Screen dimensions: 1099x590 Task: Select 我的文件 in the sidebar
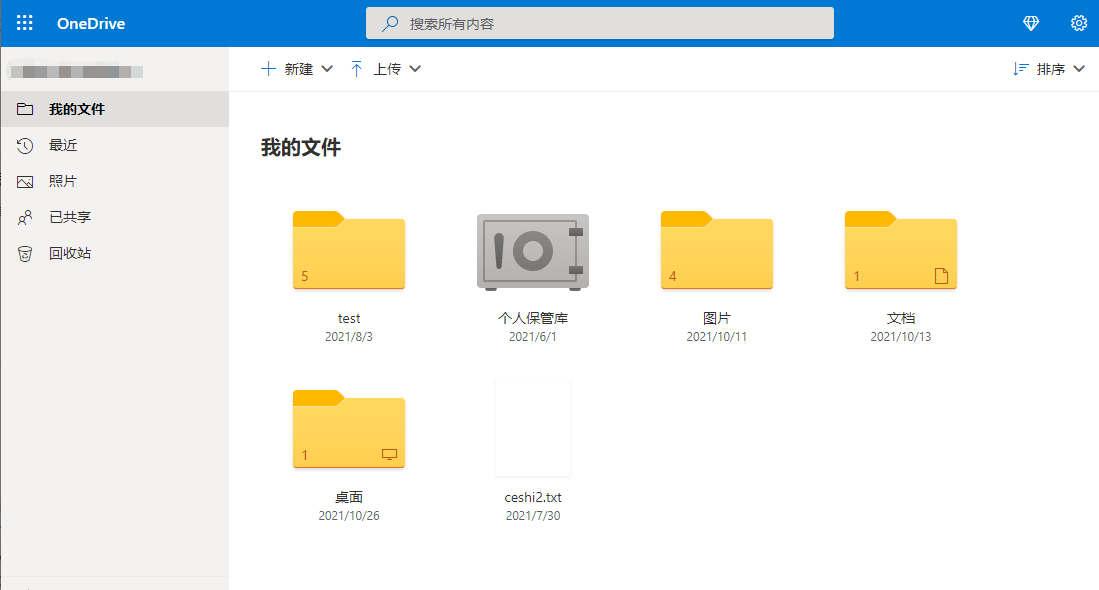[115, 109]
